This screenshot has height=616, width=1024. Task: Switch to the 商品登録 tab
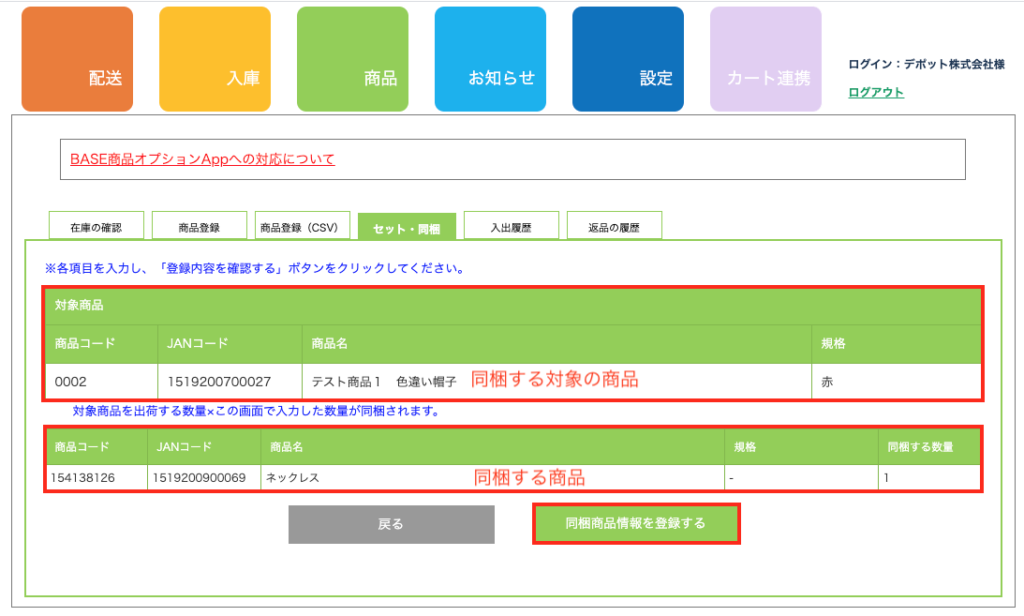(199, 227)
